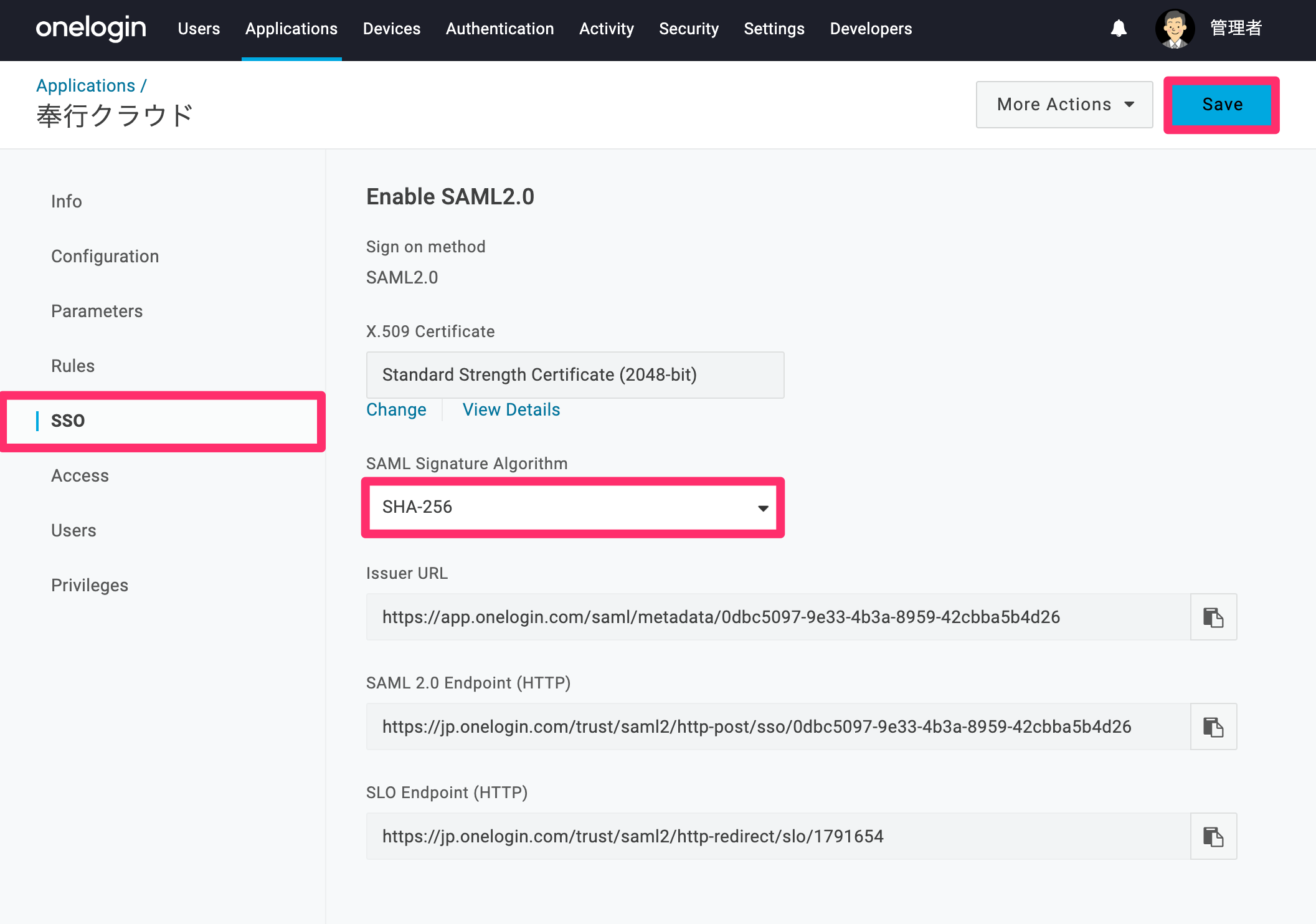
Task: Switch to the Configuration tab
Action: pyautogui.click(x=105, y=256)
